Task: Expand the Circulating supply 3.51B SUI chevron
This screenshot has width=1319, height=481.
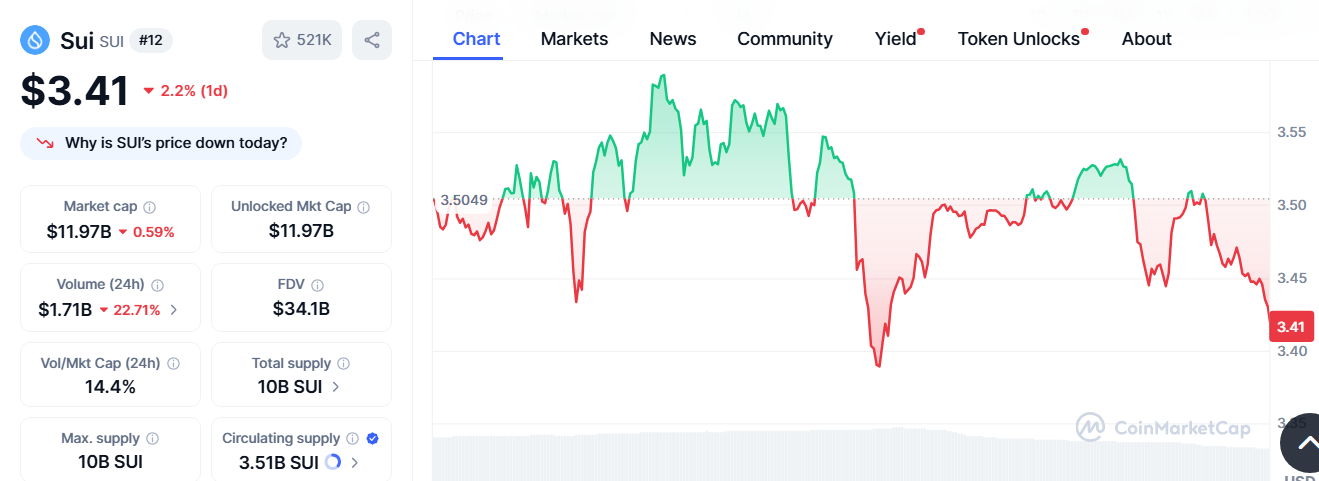Action: (354, 462)
